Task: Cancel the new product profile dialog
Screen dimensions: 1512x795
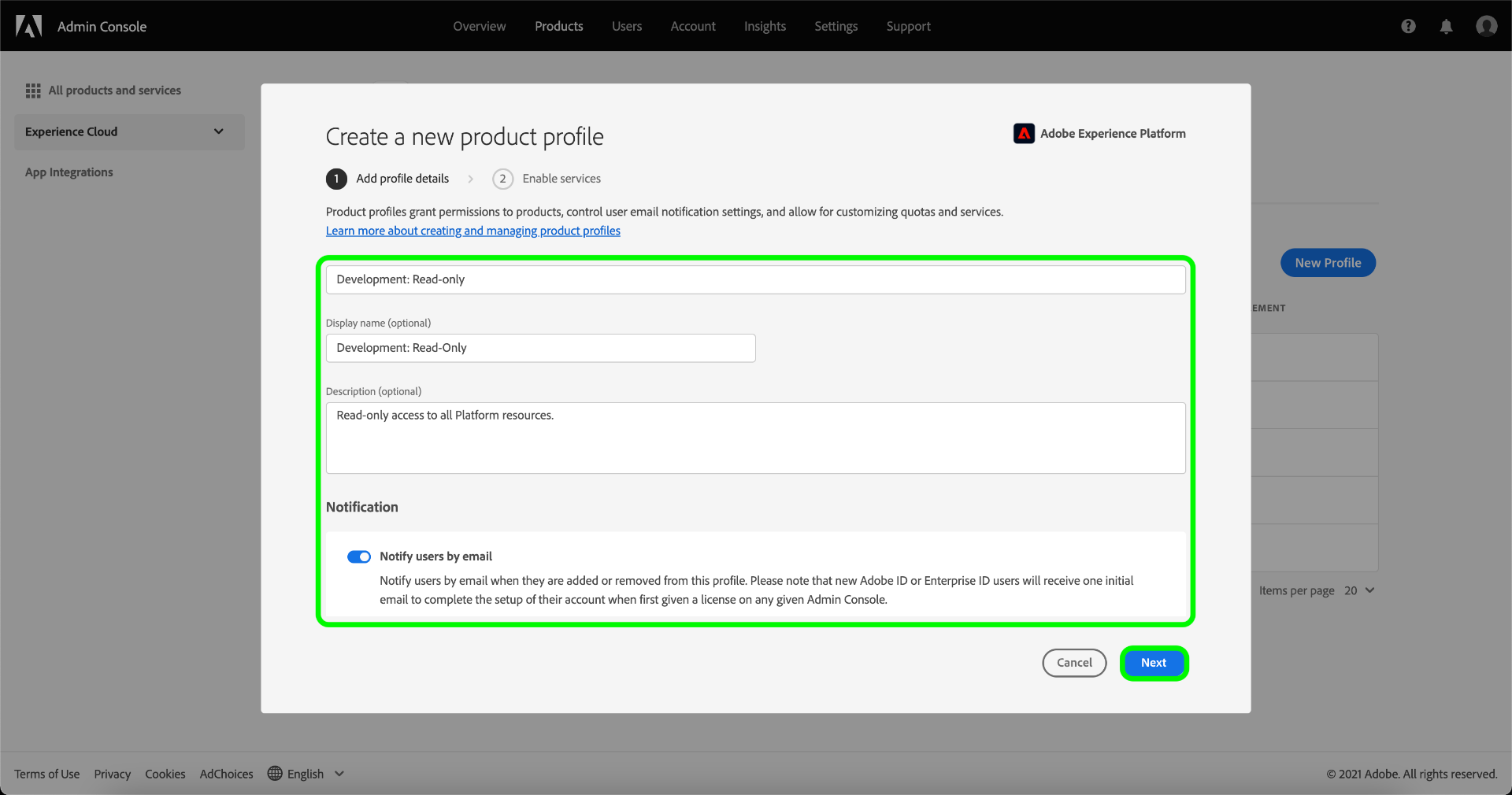Action: point(1074,663)
